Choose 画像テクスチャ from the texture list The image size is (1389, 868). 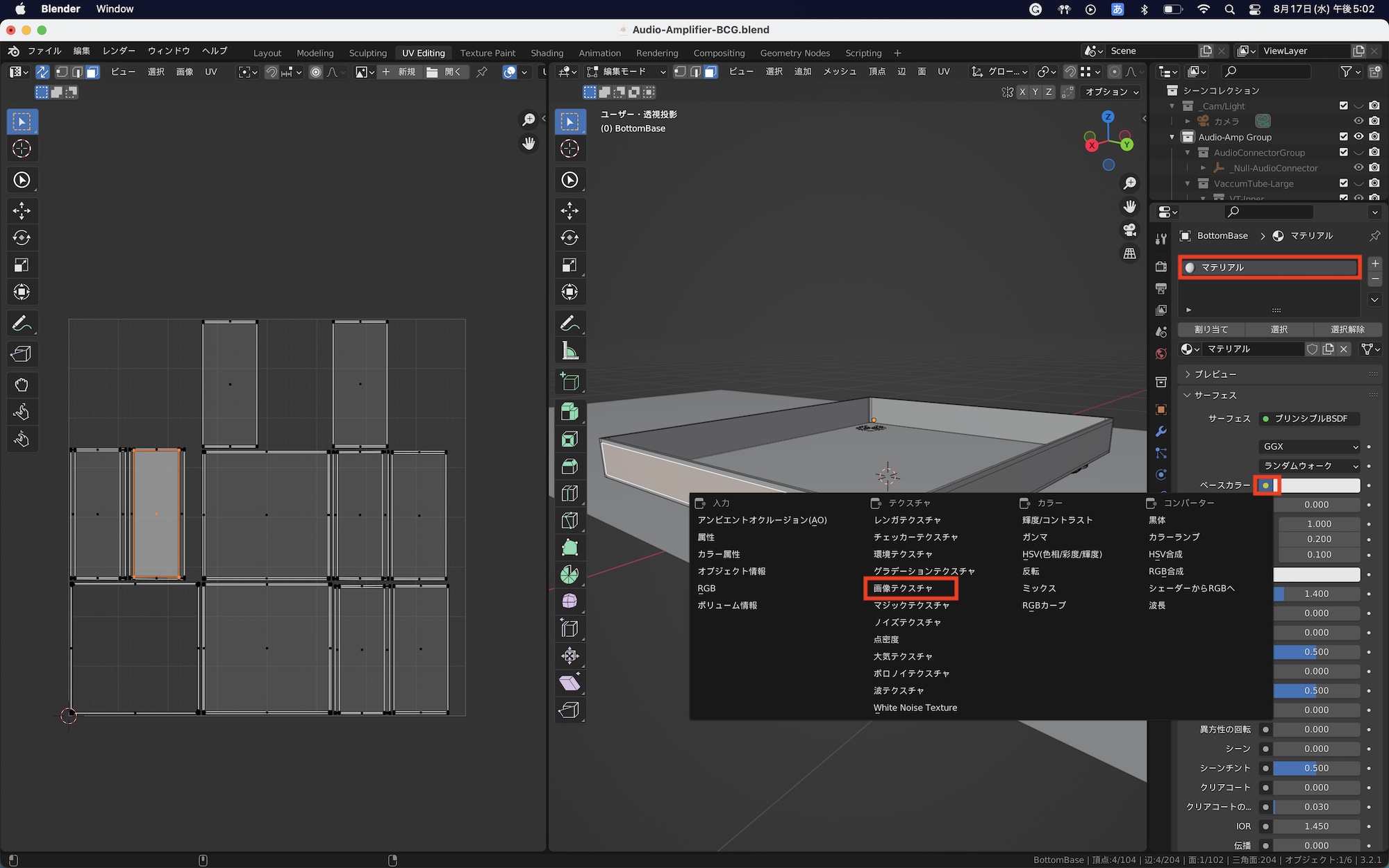point(904,588)
